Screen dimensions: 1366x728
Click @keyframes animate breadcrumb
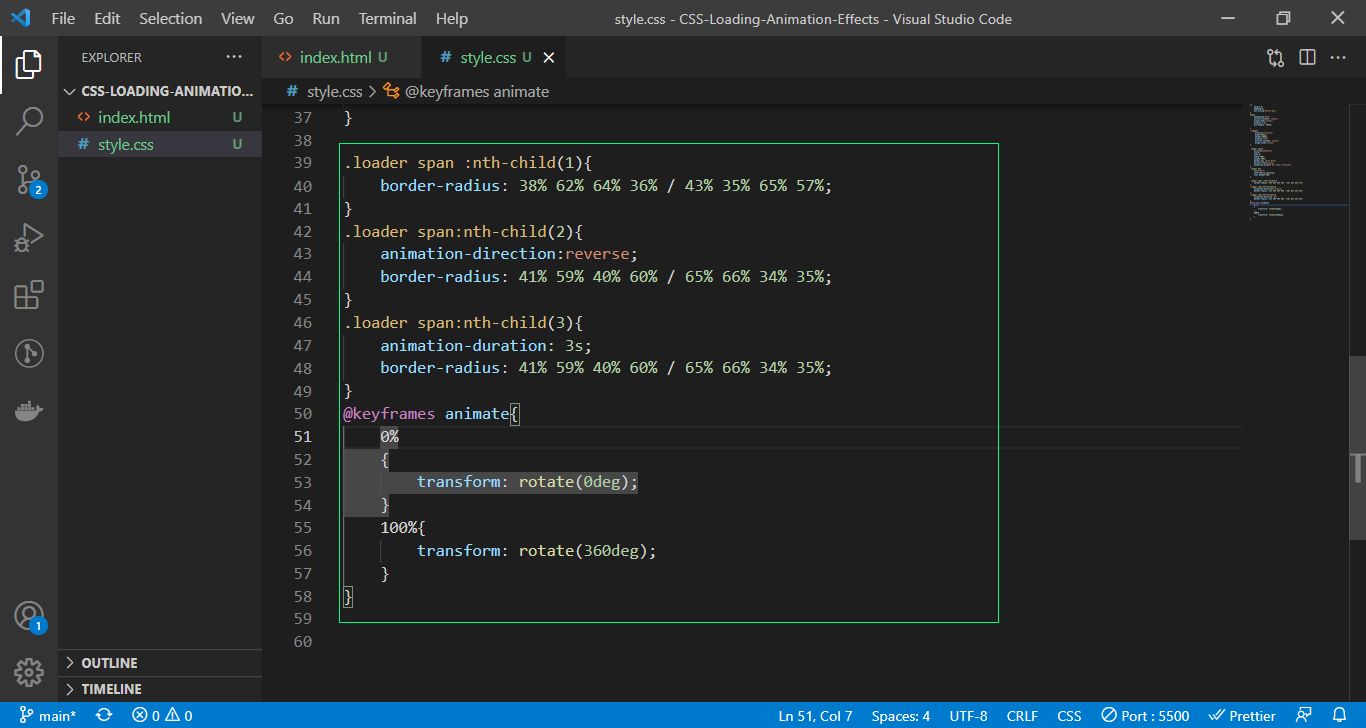point(467,91)
